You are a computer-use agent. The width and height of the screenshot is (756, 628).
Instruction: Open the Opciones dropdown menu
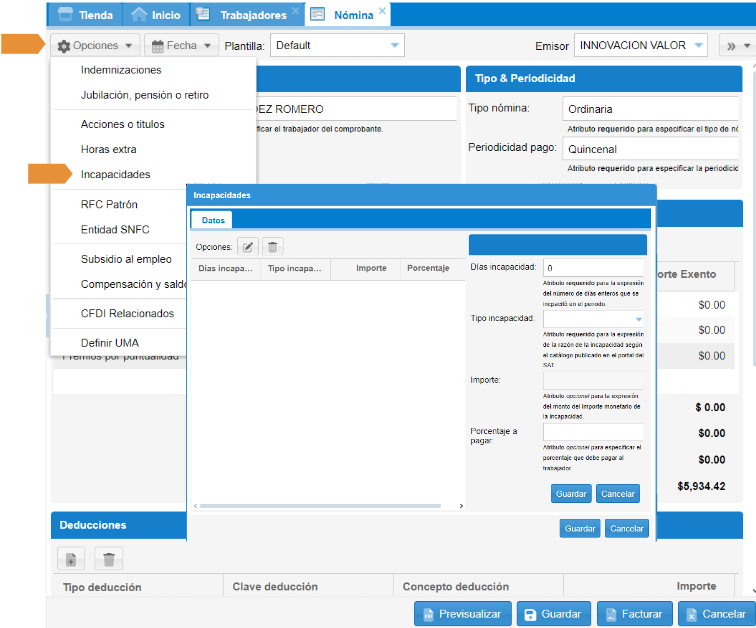[x=97, y=46]
